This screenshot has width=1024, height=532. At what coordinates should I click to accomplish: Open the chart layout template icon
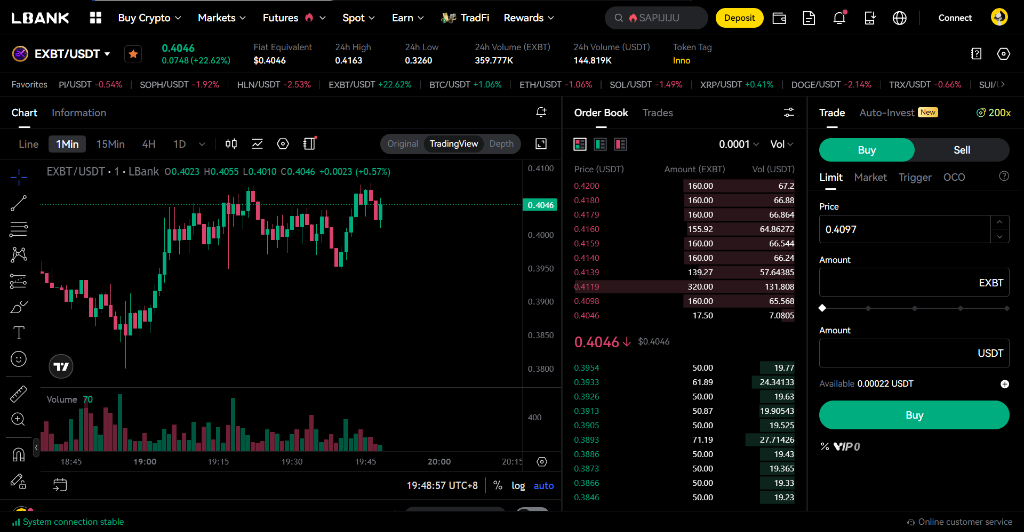point(310,143)
